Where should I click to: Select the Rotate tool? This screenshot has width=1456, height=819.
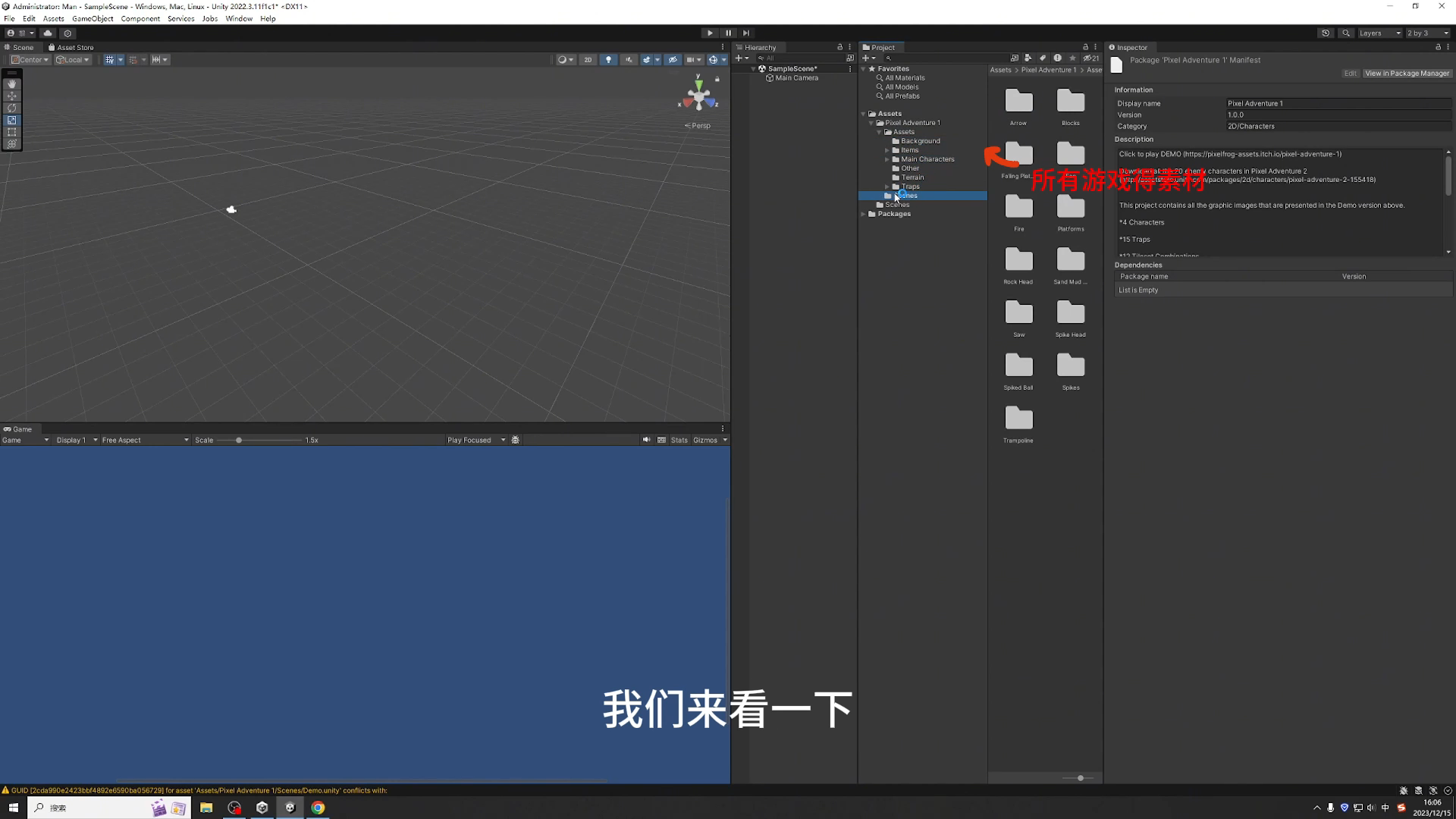tap(11, 108)
